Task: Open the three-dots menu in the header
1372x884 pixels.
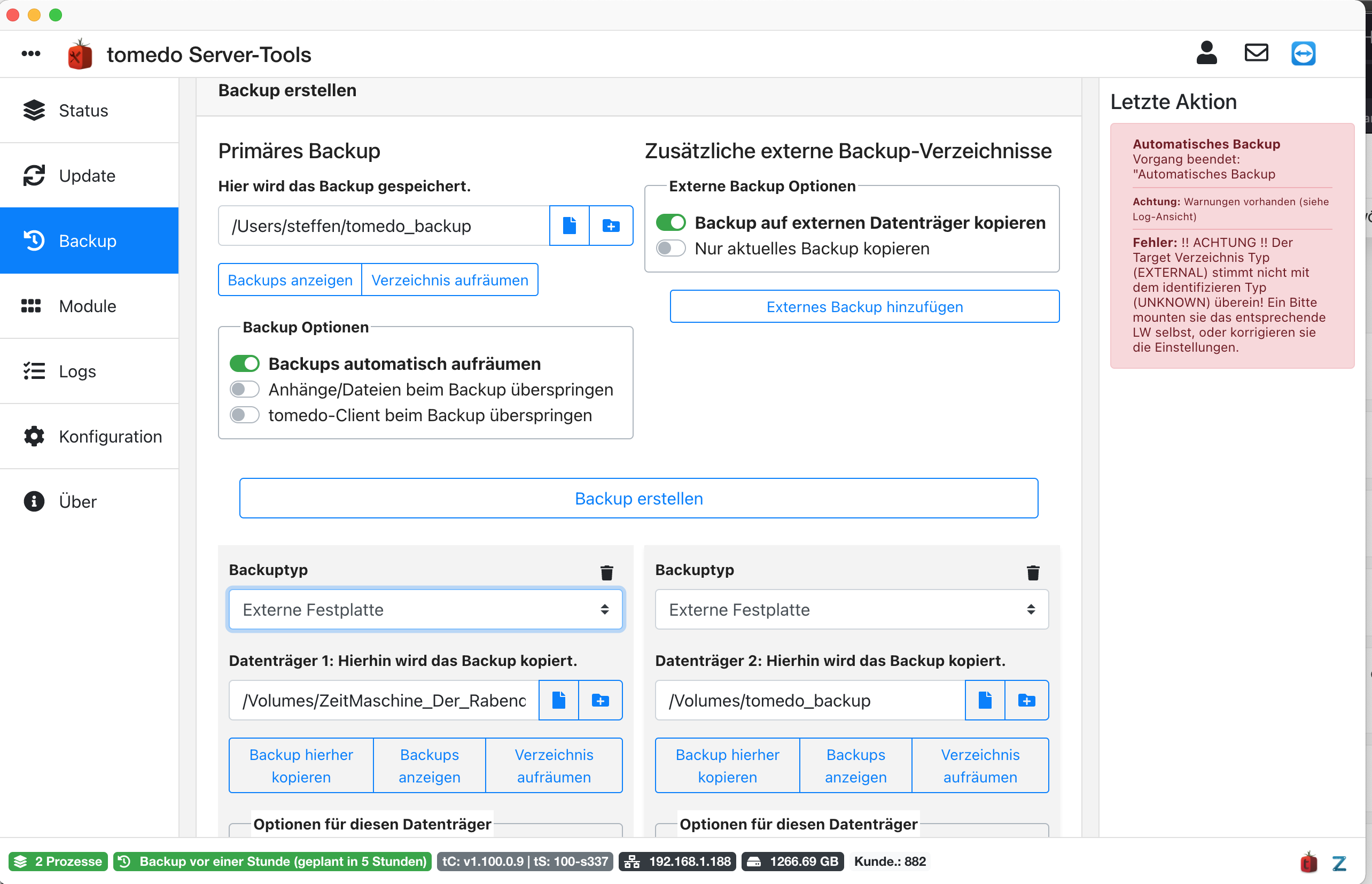Action: coord(31,54)
